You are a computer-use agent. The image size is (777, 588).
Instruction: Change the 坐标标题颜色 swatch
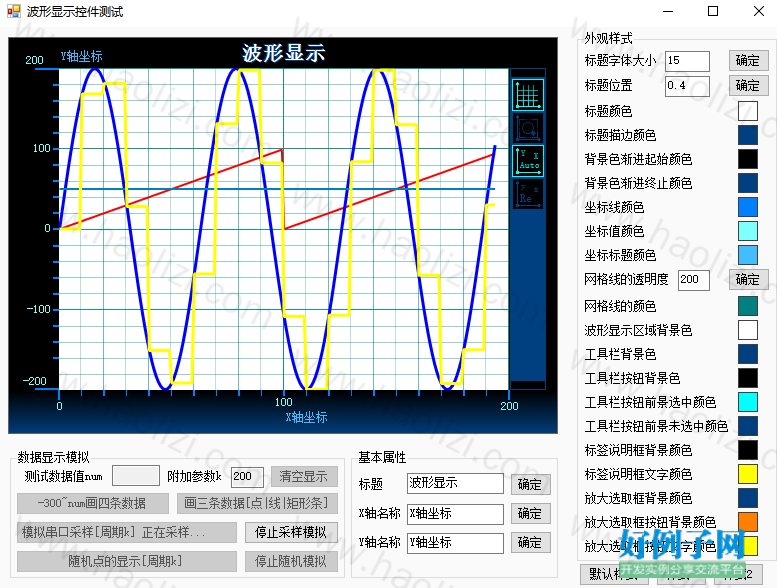coord(747,255)
